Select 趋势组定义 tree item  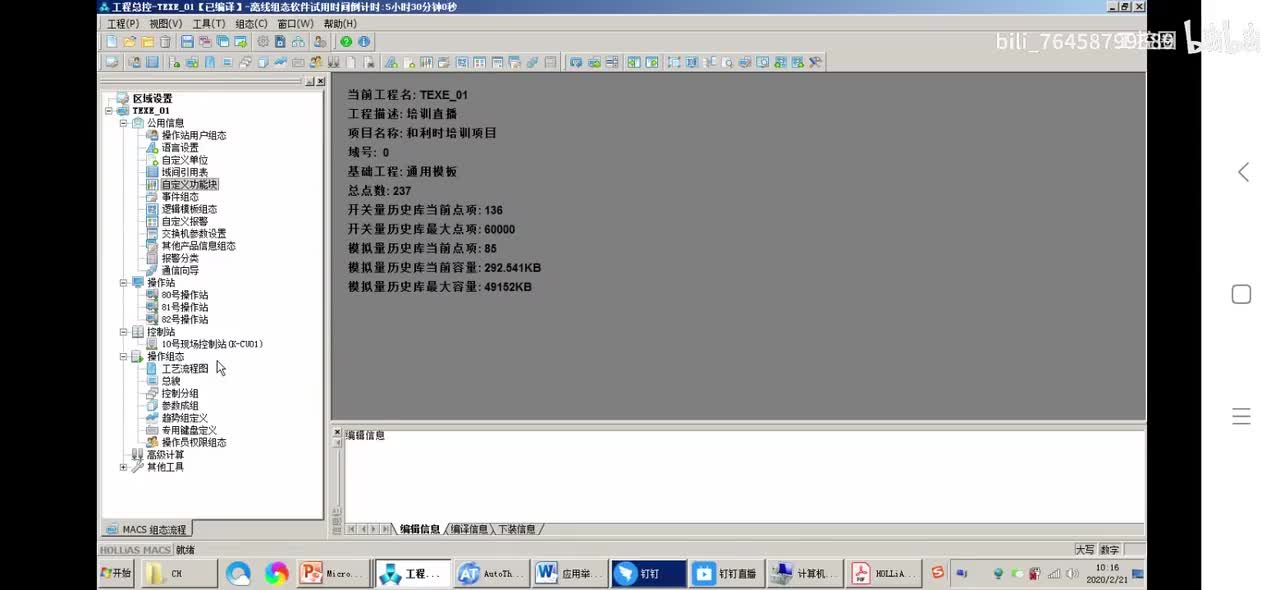[x=185, y=418]
